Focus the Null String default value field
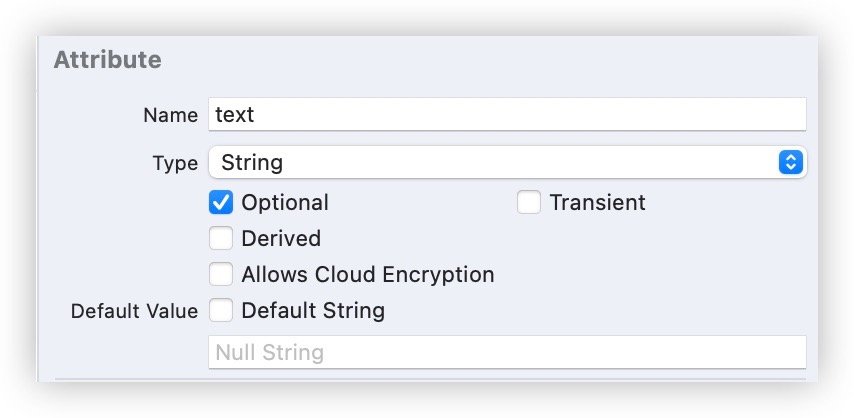 (507, 352)
